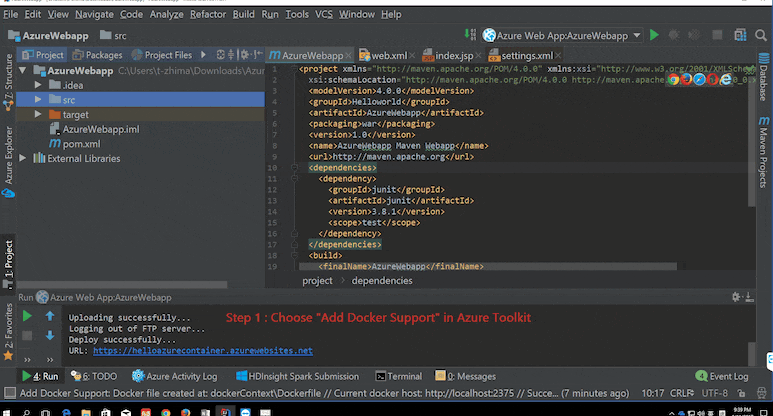Click the Stop square in main toolbar
The image size is (773, 416).
click(x=717, y=35)
